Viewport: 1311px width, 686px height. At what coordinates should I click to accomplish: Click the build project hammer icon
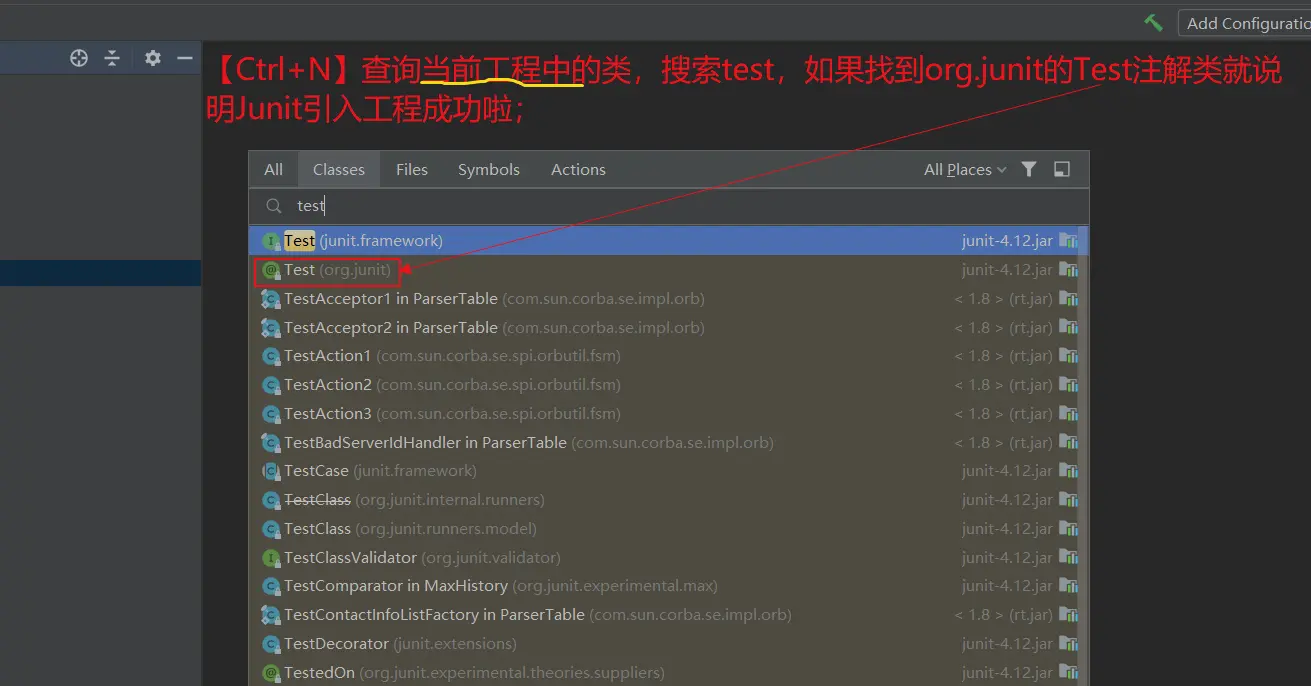(x=1154, y=22)
